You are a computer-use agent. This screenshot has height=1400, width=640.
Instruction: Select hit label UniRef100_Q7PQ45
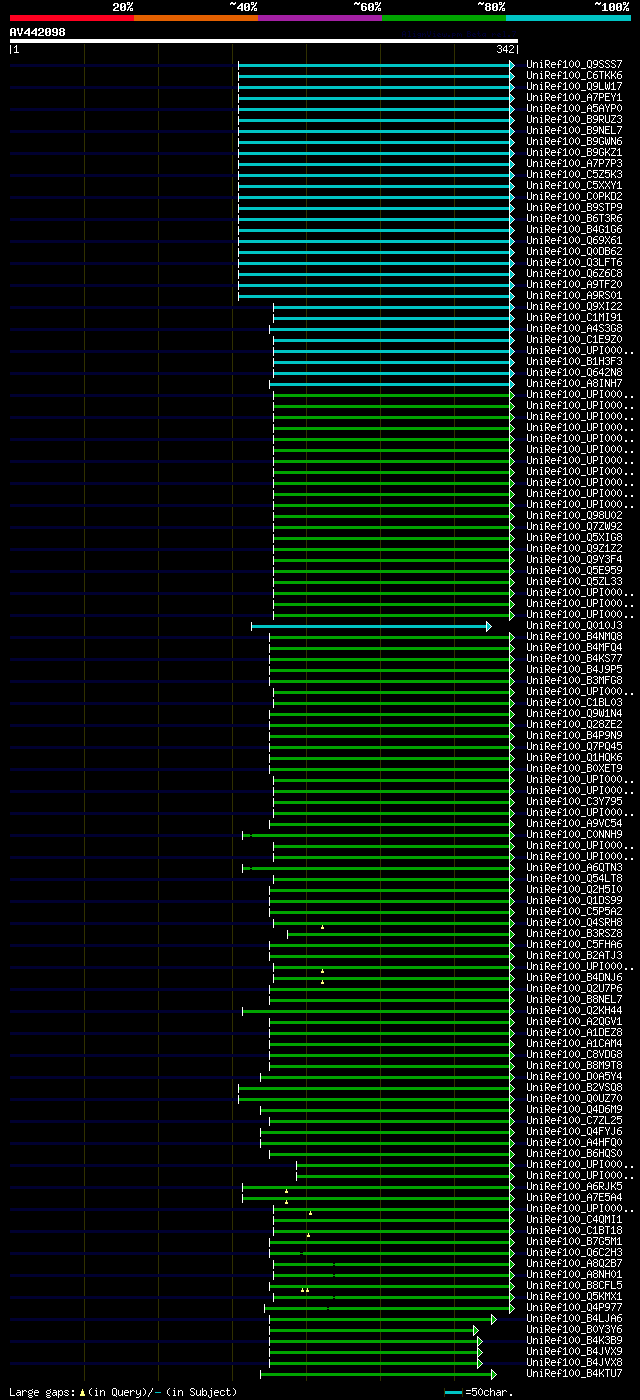coord(574,746)
